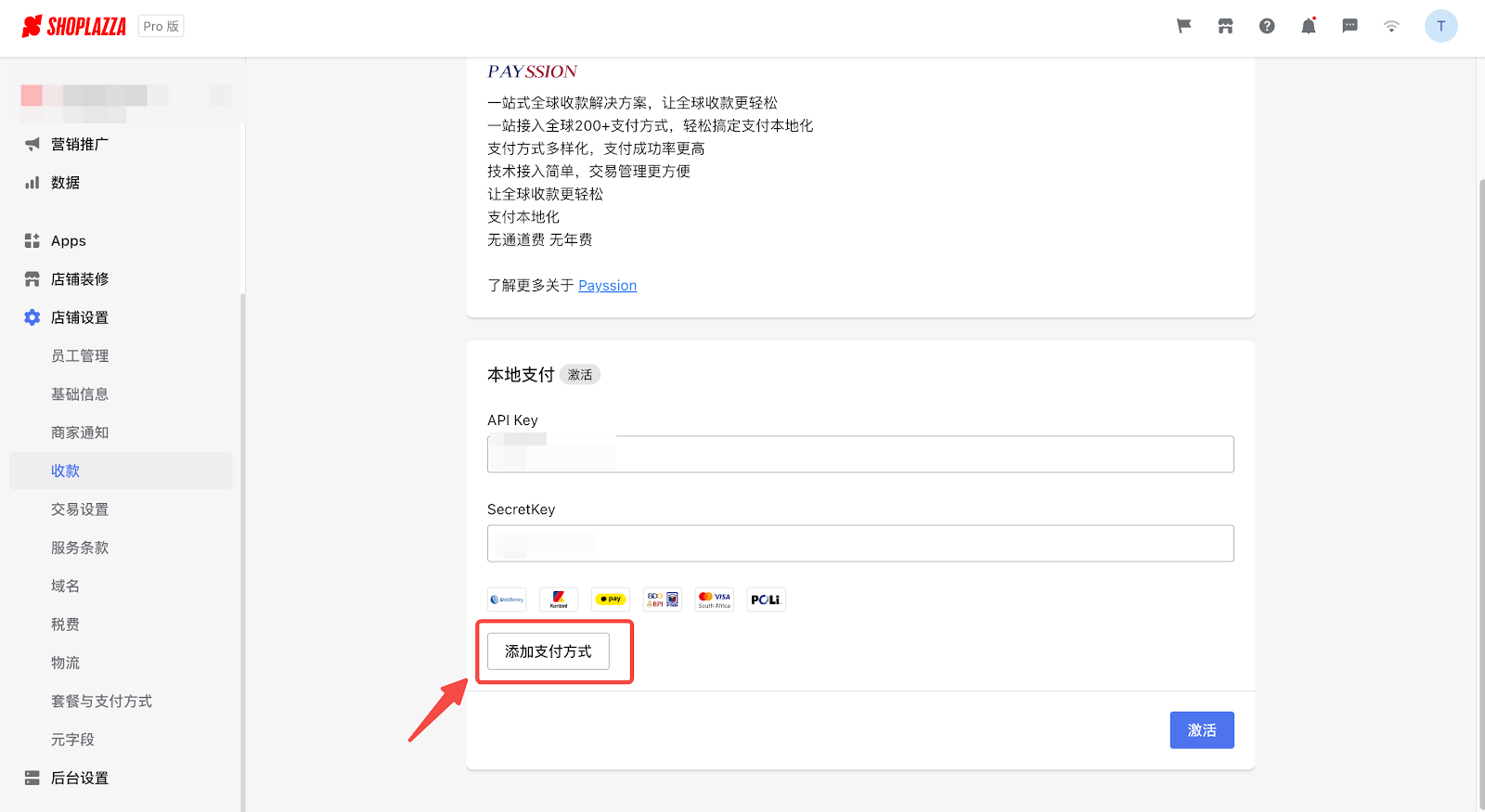Open the chat message icon
1485x812 pixels.
coord(1349,26)
